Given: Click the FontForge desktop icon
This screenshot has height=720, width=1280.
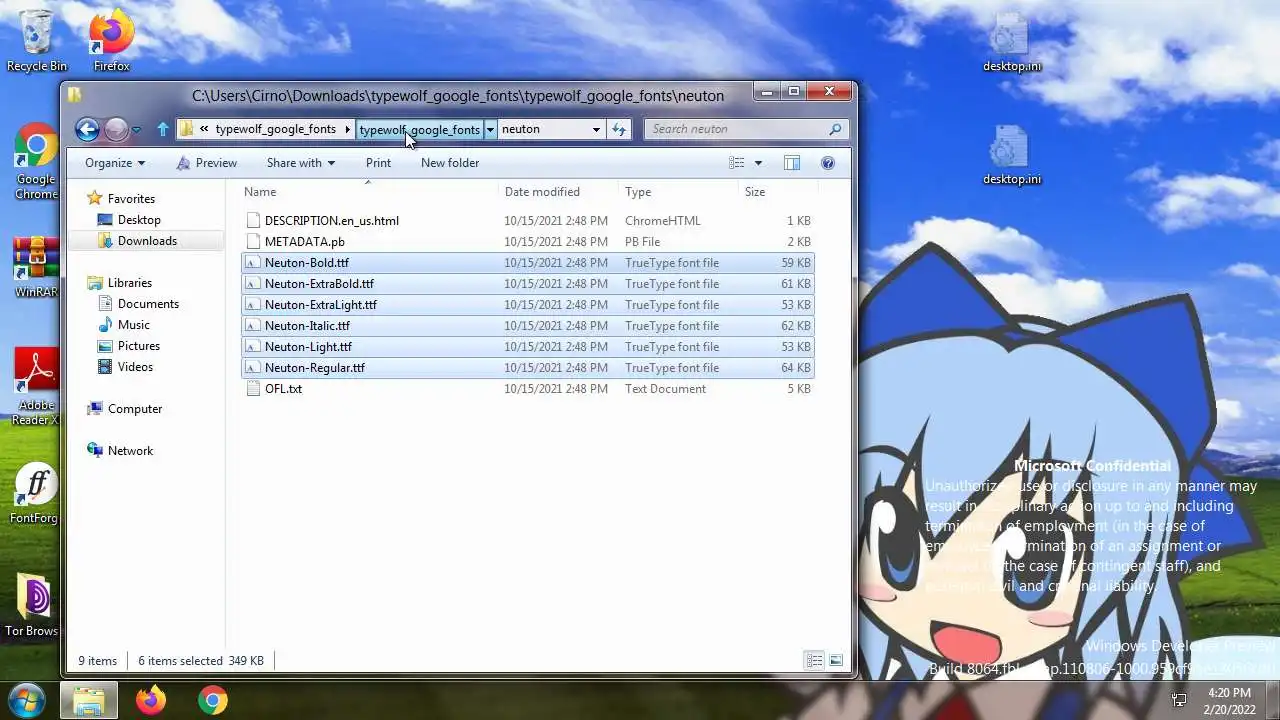Looking at the screenshot, I should click(36, 494).
